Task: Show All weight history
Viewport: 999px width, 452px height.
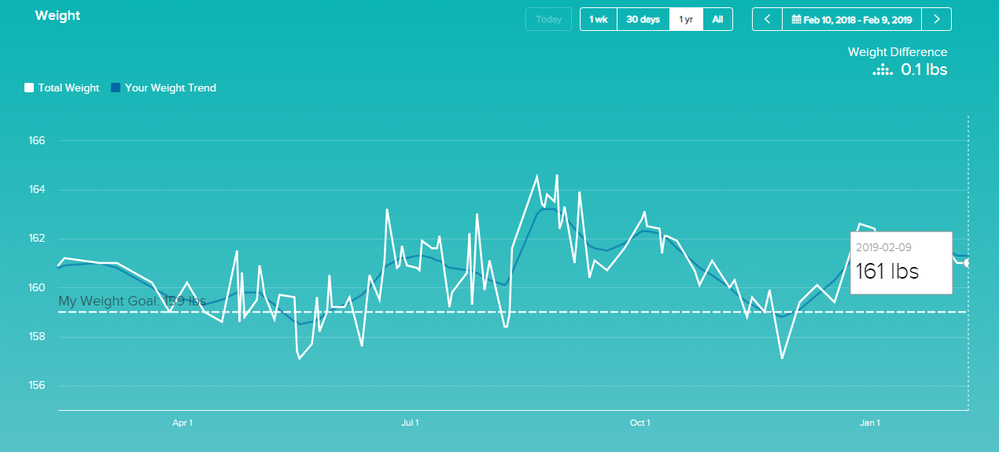Action: pyautogui.click(x=718, y=20)
